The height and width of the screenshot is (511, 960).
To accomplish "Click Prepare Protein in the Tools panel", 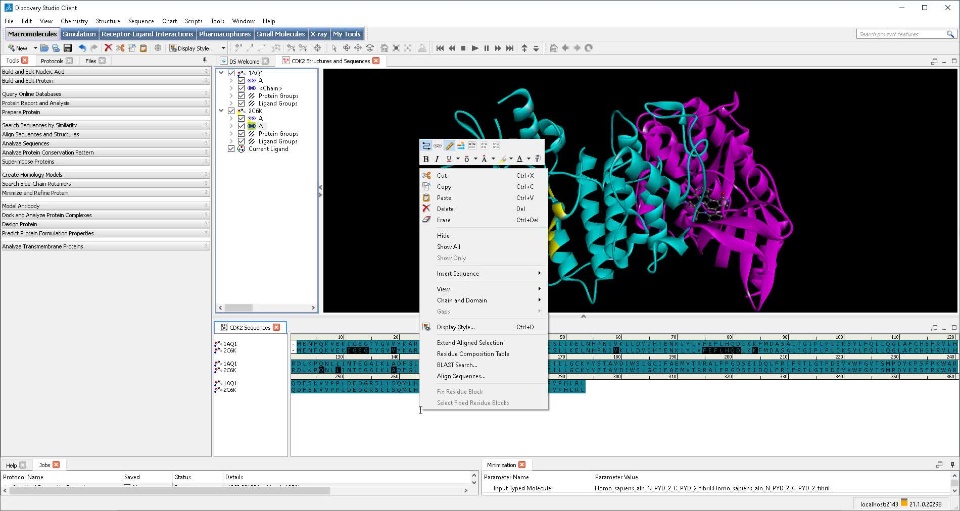I will [x=22, y=112].
